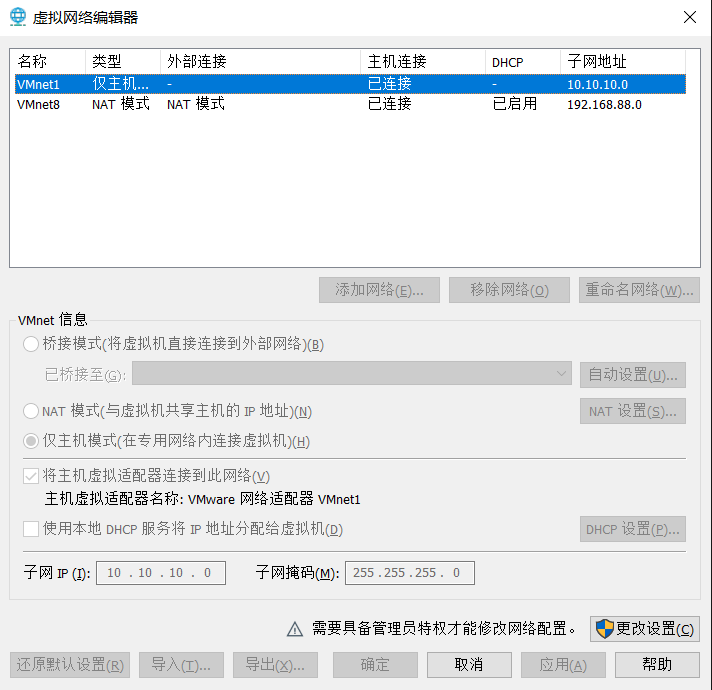This screenshot has width=712, height=690.
Task: Click the 应用(A) button
Action: click(563, 665)
